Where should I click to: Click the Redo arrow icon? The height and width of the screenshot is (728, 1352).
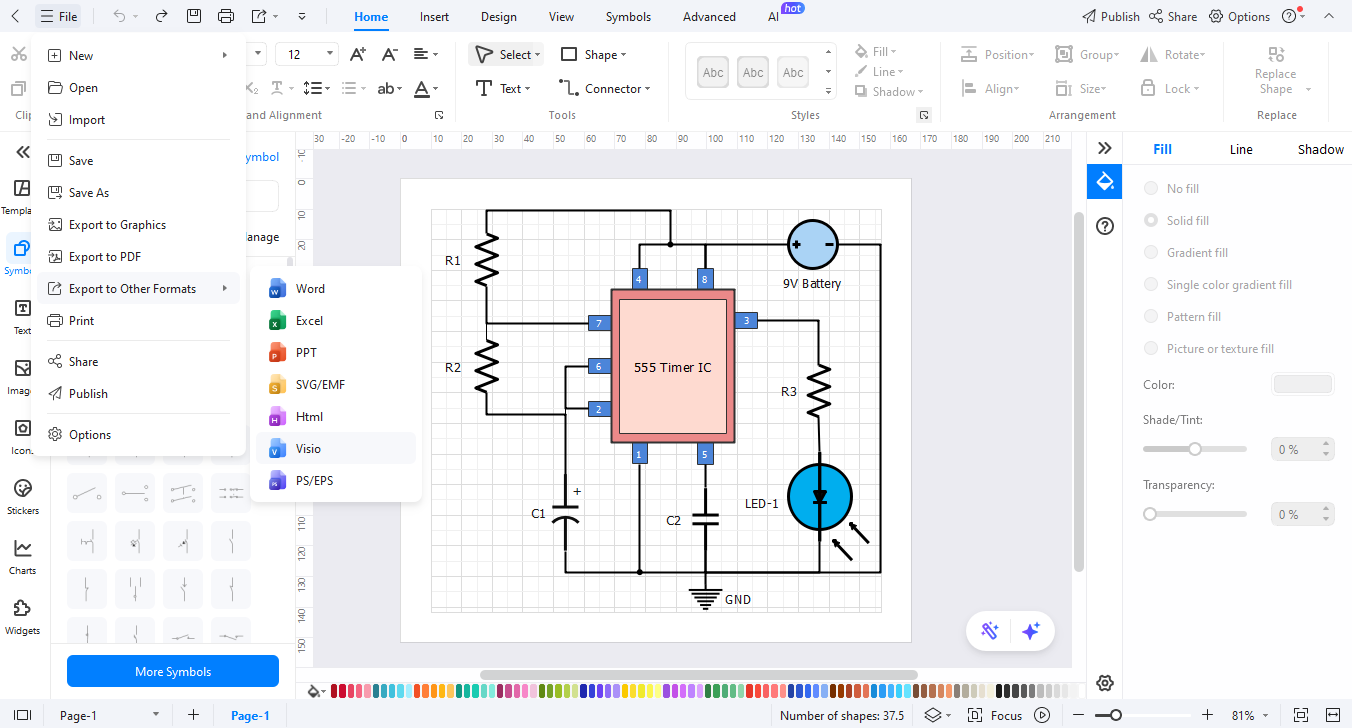pos(162,16)
